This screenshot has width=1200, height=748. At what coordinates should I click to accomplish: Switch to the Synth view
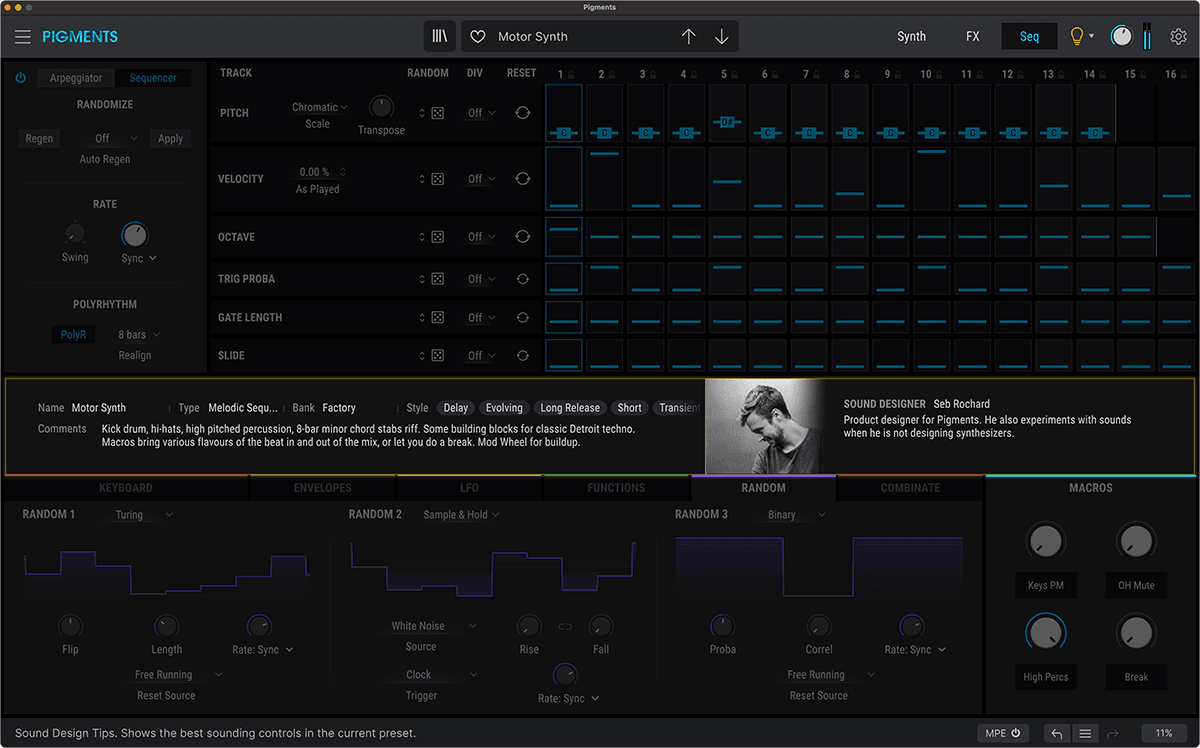[911, 37]
